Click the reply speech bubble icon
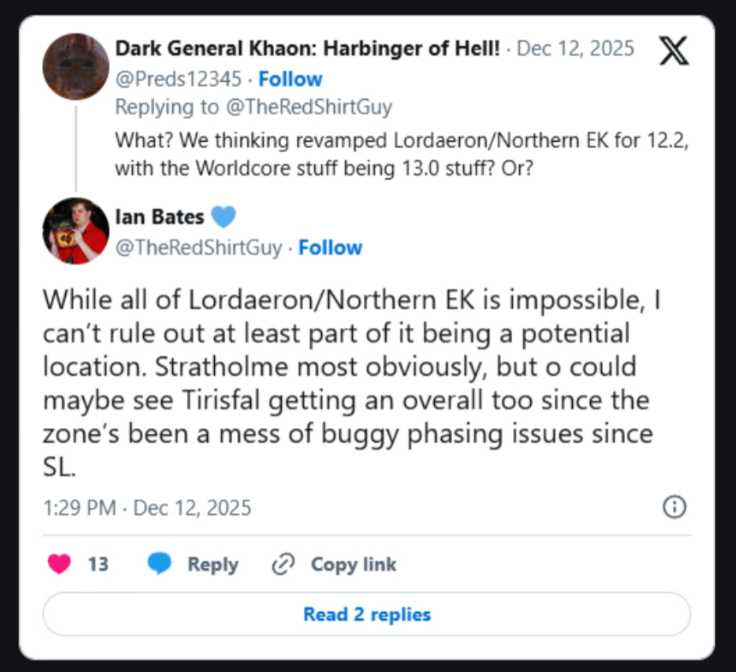This screenshot has height=672, width=736. coord(160,564)
